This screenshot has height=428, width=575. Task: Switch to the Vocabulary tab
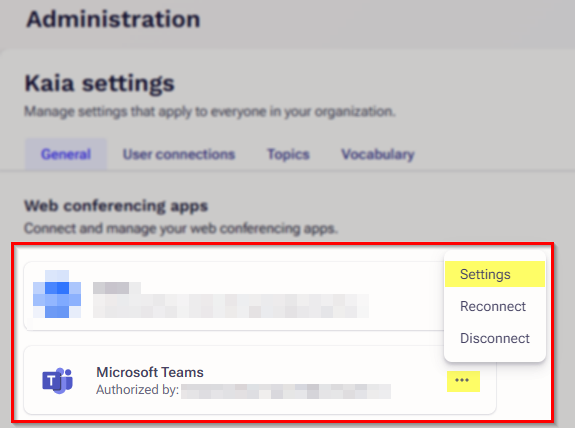click(x=378, y=154)
